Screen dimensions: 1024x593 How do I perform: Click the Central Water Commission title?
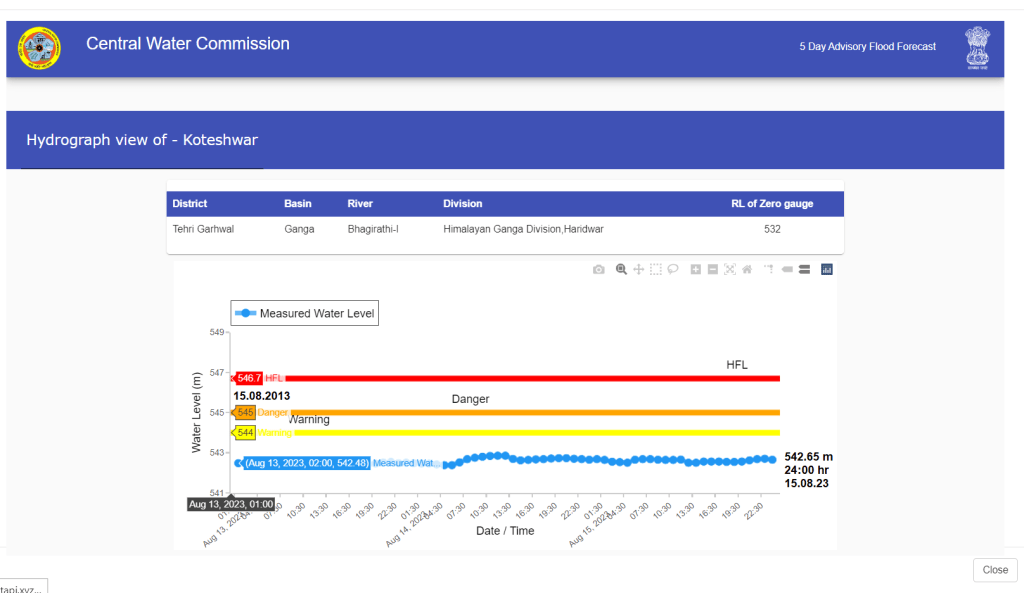tap(188, 44)
